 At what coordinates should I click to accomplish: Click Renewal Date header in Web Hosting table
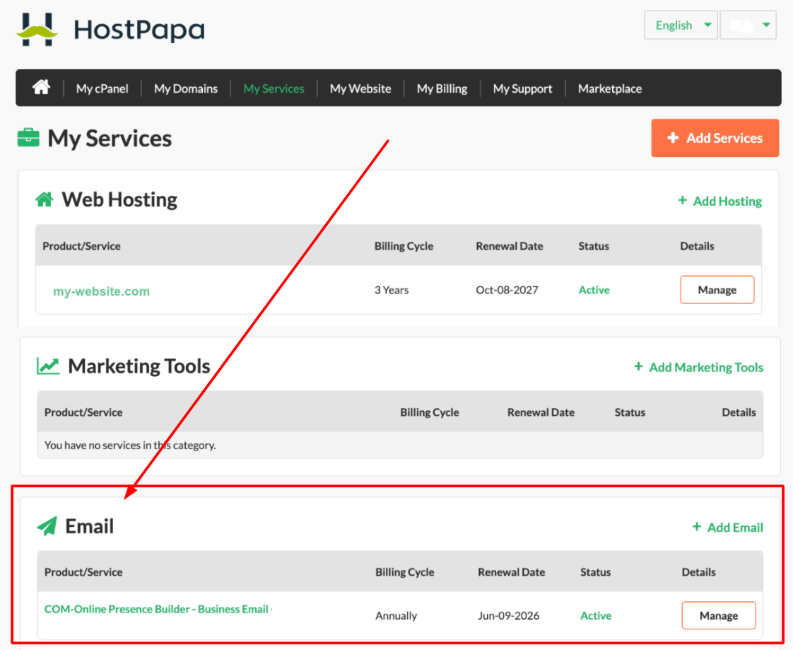click(509, 246)
